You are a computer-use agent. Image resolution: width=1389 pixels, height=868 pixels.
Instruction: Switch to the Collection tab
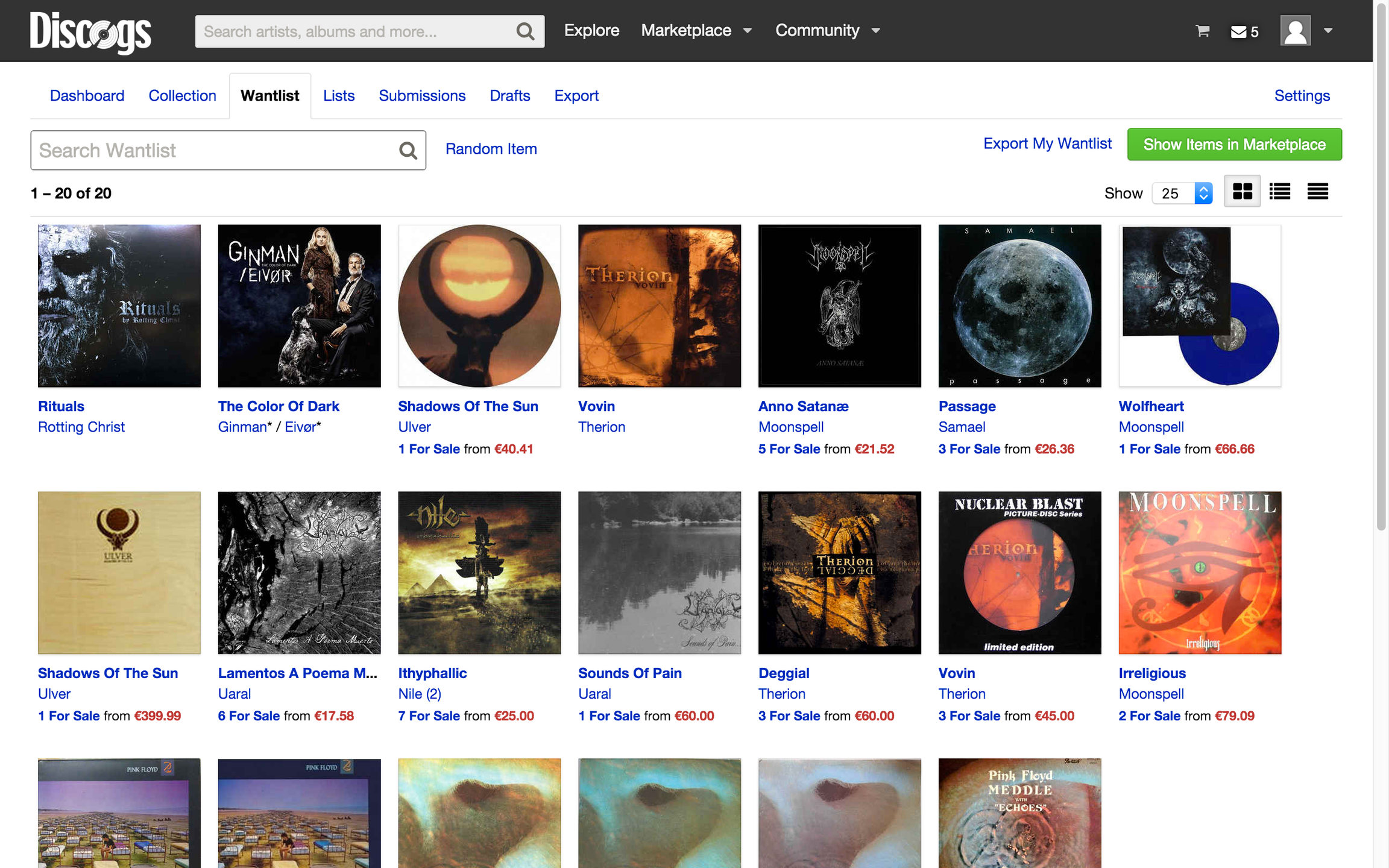[182, 95]
